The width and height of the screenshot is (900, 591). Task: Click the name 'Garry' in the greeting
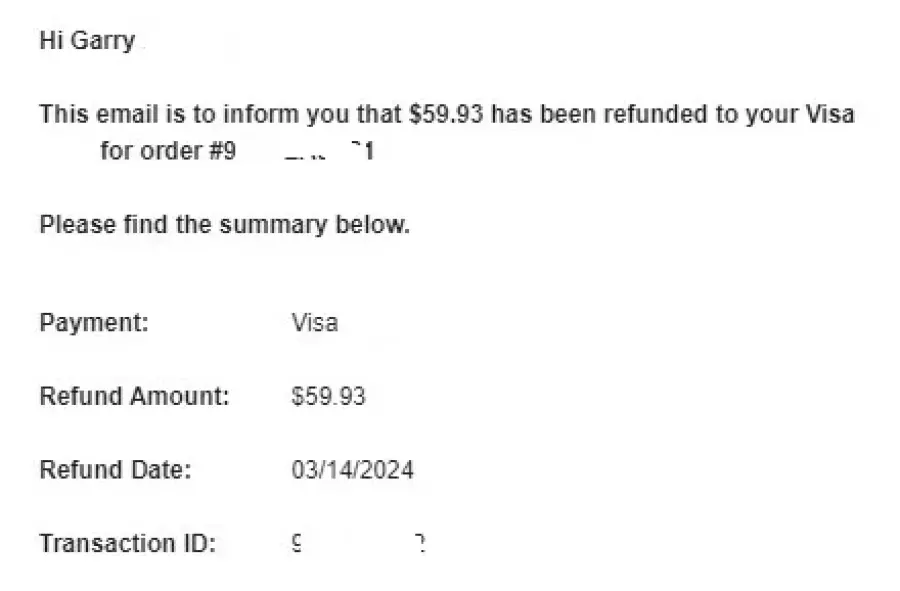(103, 41)
